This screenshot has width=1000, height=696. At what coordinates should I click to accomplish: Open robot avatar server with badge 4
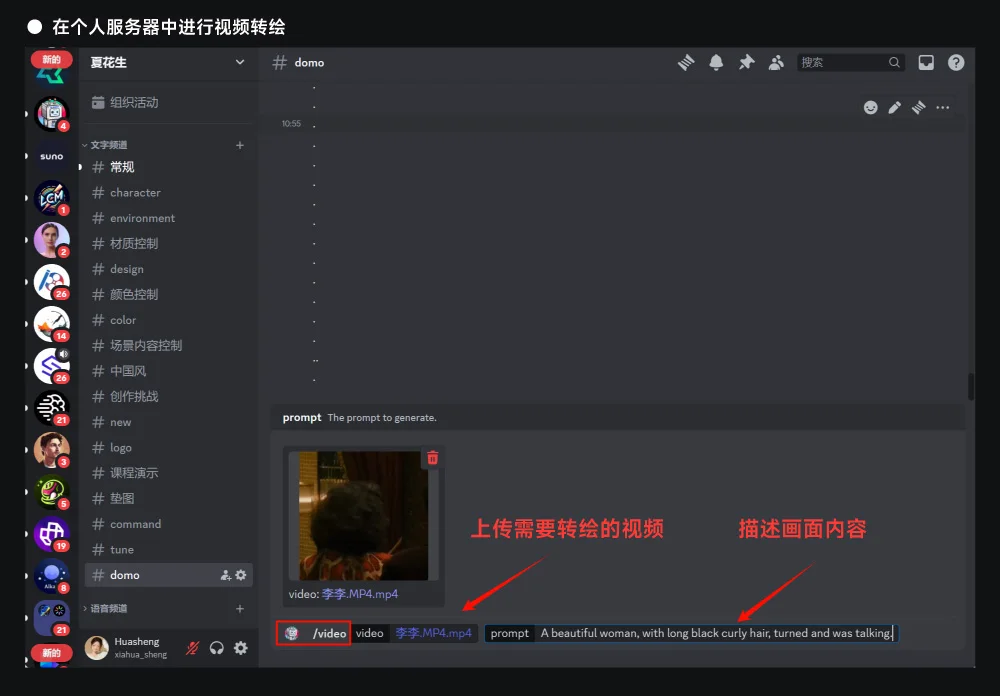(52, 114)
